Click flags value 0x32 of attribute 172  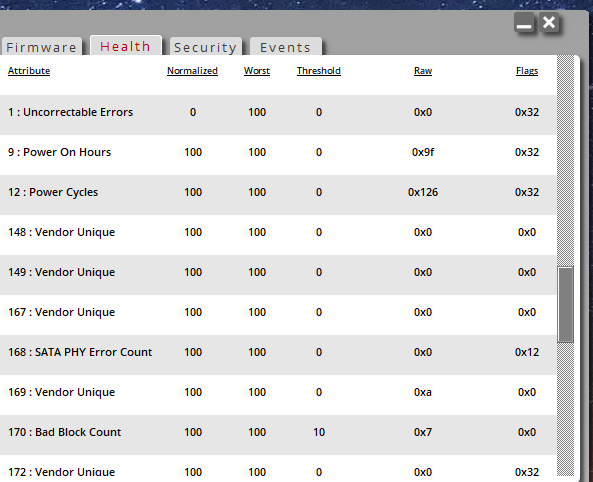527,472
